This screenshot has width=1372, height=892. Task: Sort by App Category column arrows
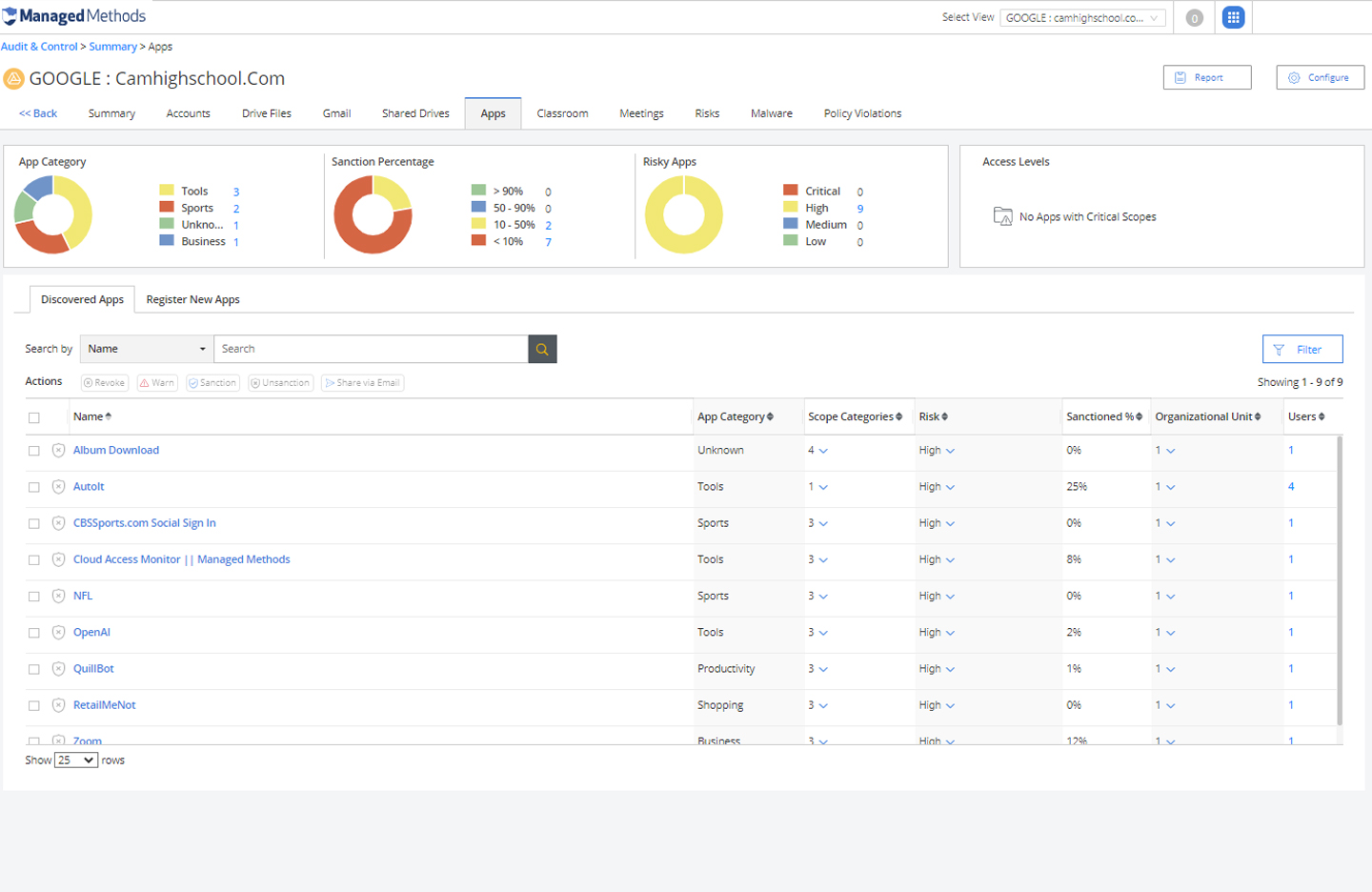[770, 416]
